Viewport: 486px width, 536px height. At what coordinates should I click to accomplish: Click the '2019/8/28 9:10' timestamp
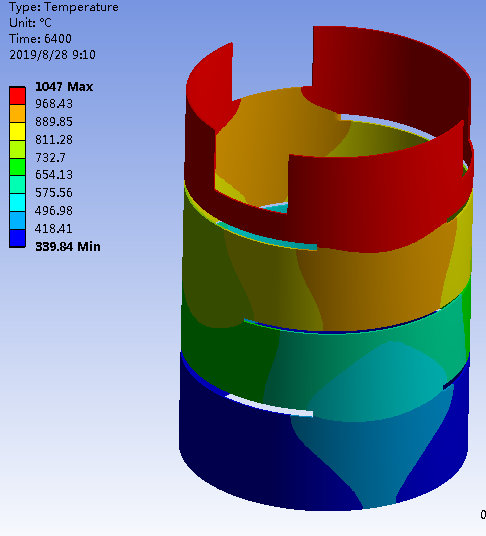pyautogui.click(x=53, y=55)
